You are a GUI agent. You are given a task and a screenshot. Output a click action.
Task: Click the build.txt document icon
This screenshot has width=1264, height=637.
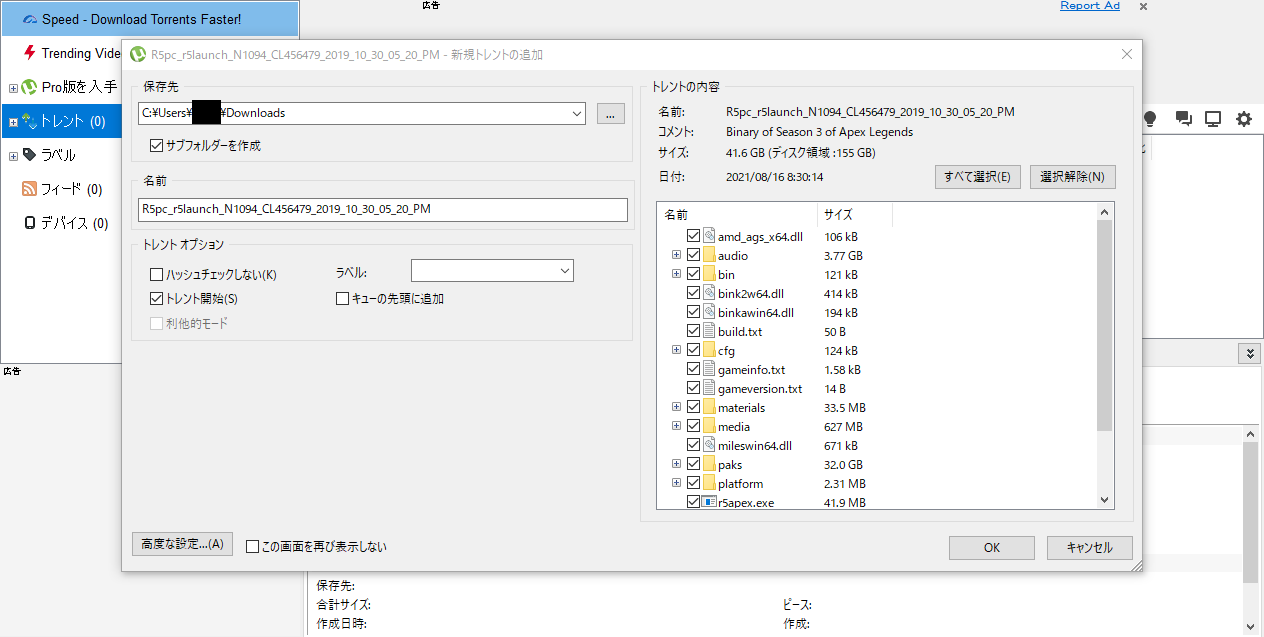[709, 331]
